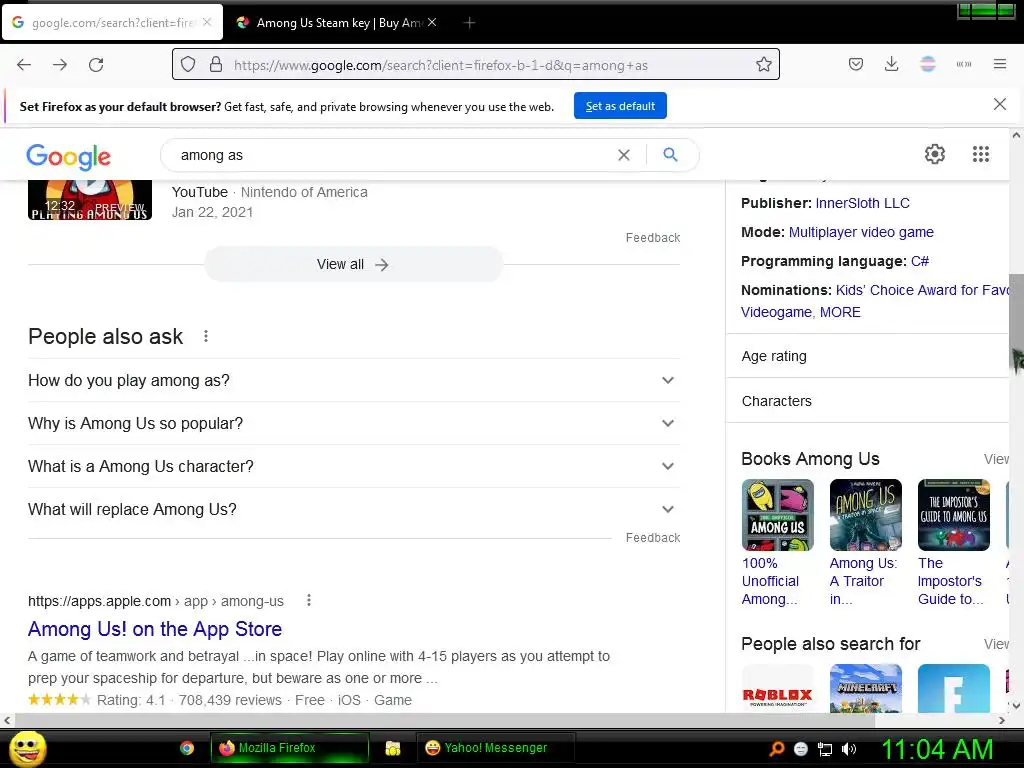
Task: Open the Roblox related search thumbnail
Action: click(778, 689)
